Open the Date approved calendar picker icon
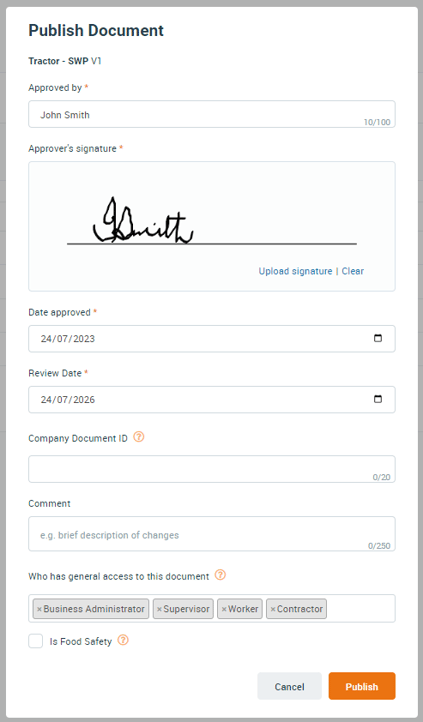Screen dimensions: 423x722 [377, 338]
